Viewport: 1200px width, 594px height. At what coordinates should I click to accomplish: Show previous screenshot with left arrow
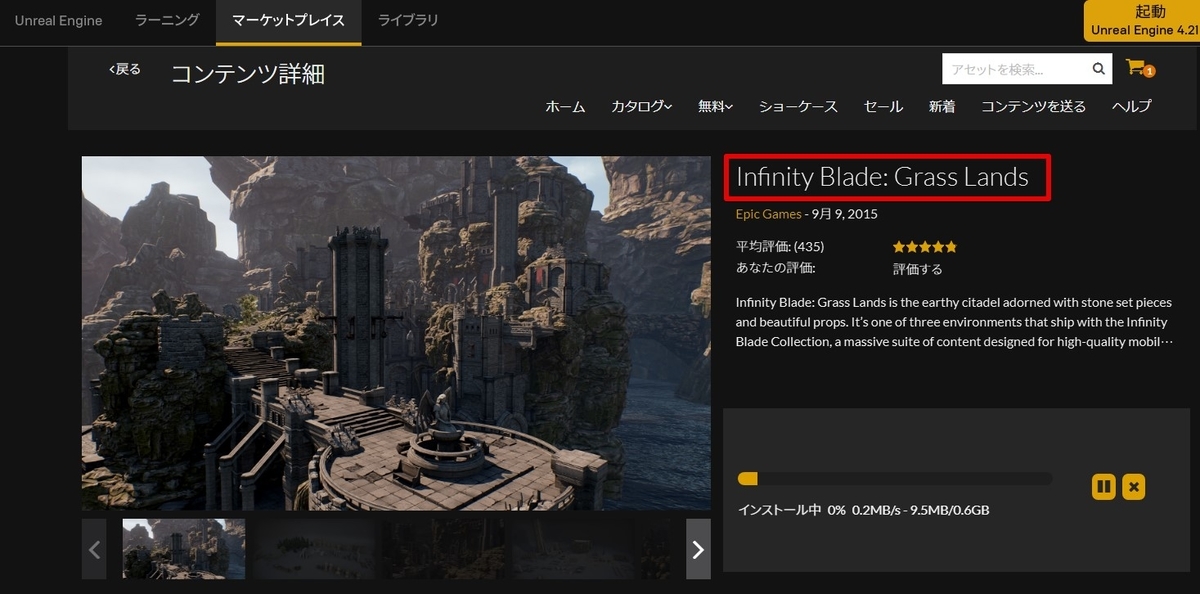tap(94, 549)
